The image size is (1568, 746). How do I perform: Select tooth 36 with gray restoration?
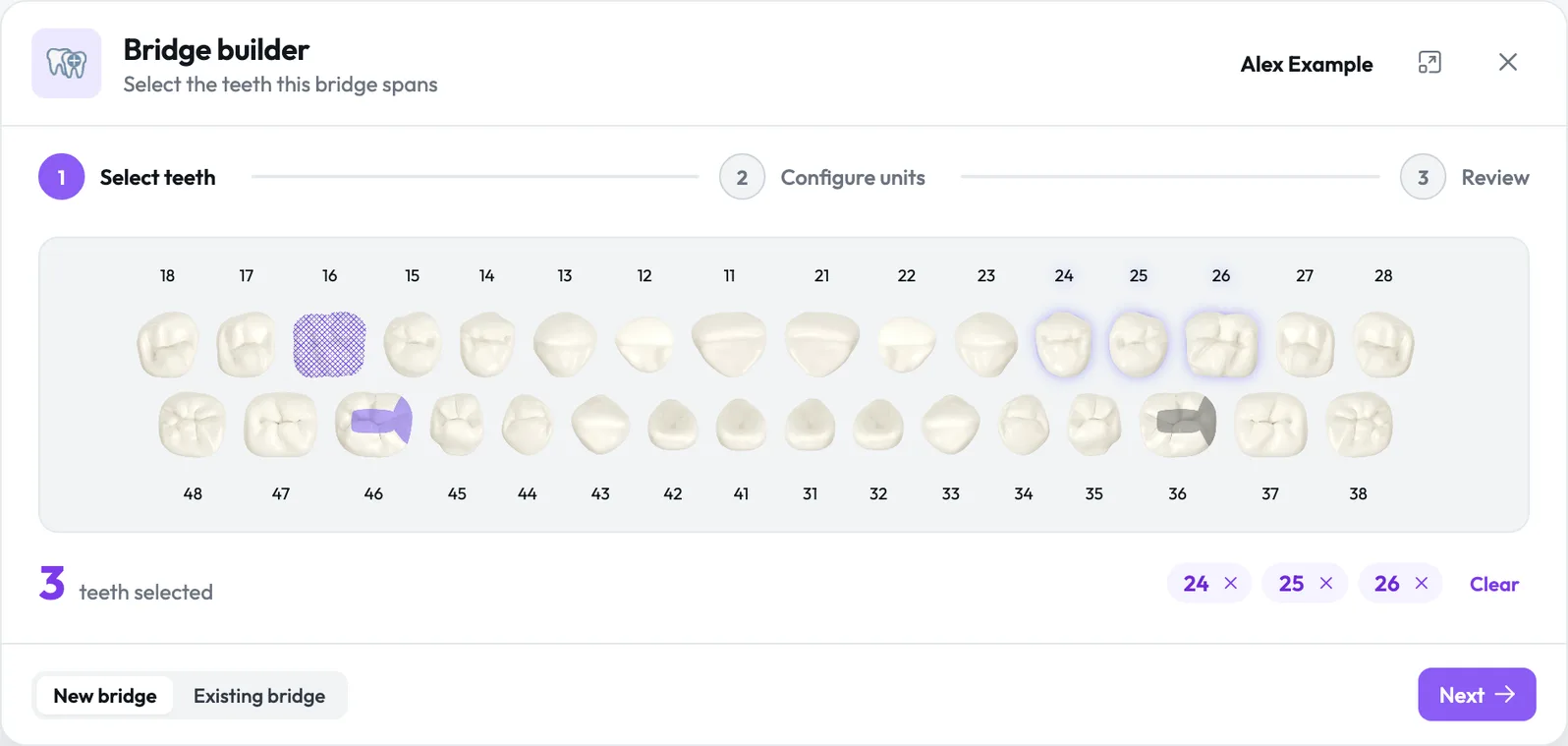pyautogui.click(x=1178, y=424)
